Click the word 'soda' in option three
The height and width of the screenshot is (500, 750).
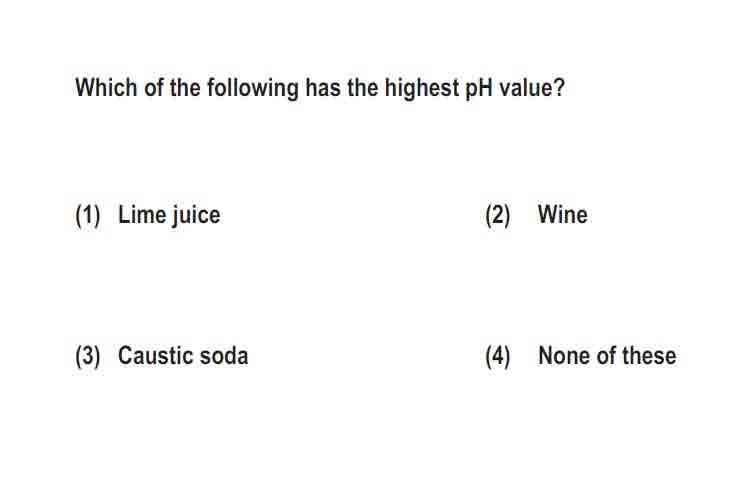point(224,356)
